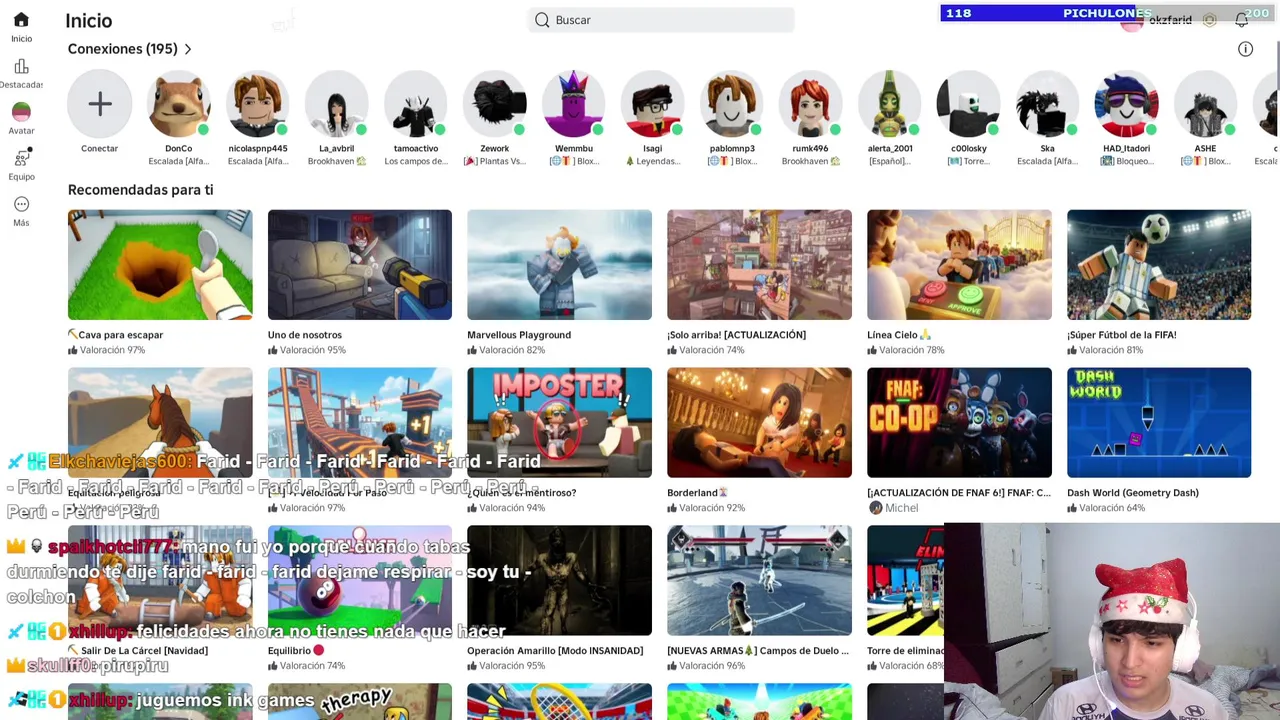1280x720 pixels.
Task: Click Valoración 64% under Dash World
Action: click(x=1106, y=508)
